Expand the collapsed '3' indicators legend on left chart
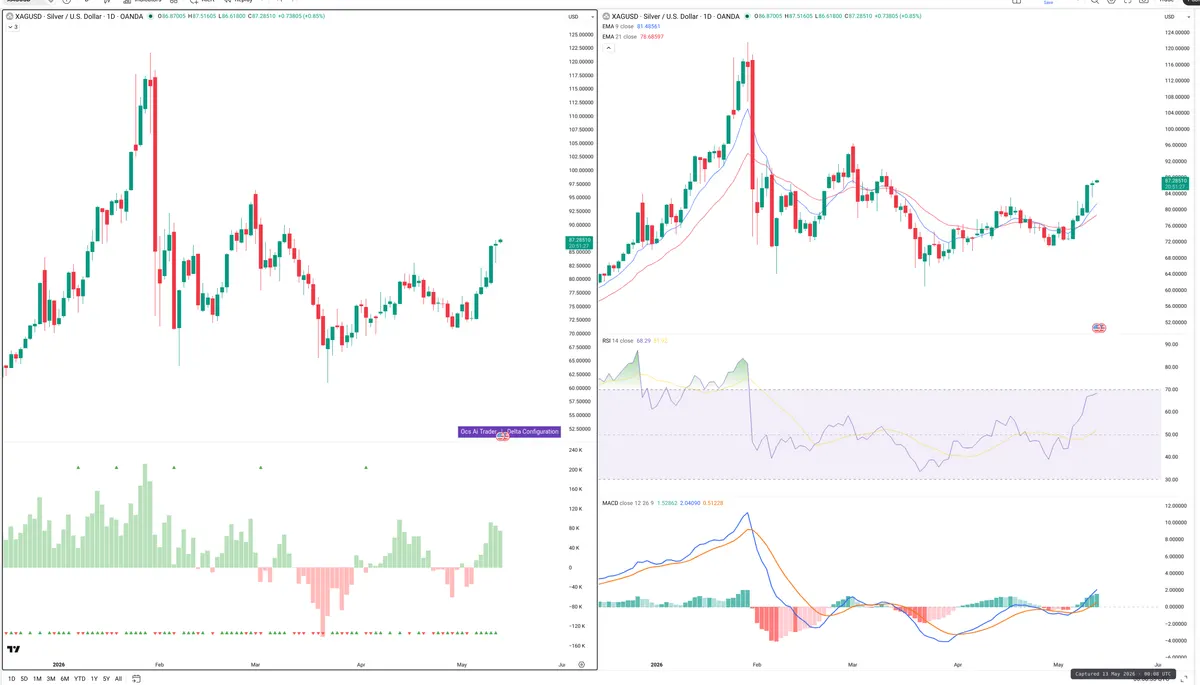 [12, 27]
